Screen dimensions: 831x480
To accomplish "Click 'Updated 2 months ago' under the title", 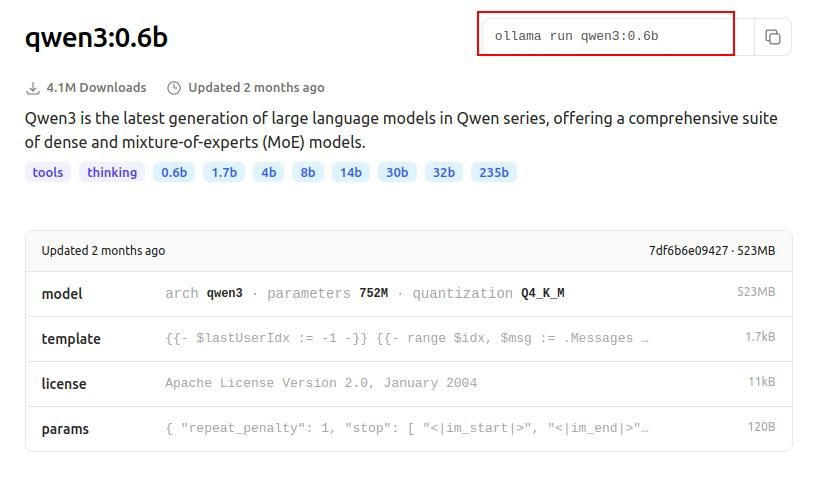I will click(256, 87).
